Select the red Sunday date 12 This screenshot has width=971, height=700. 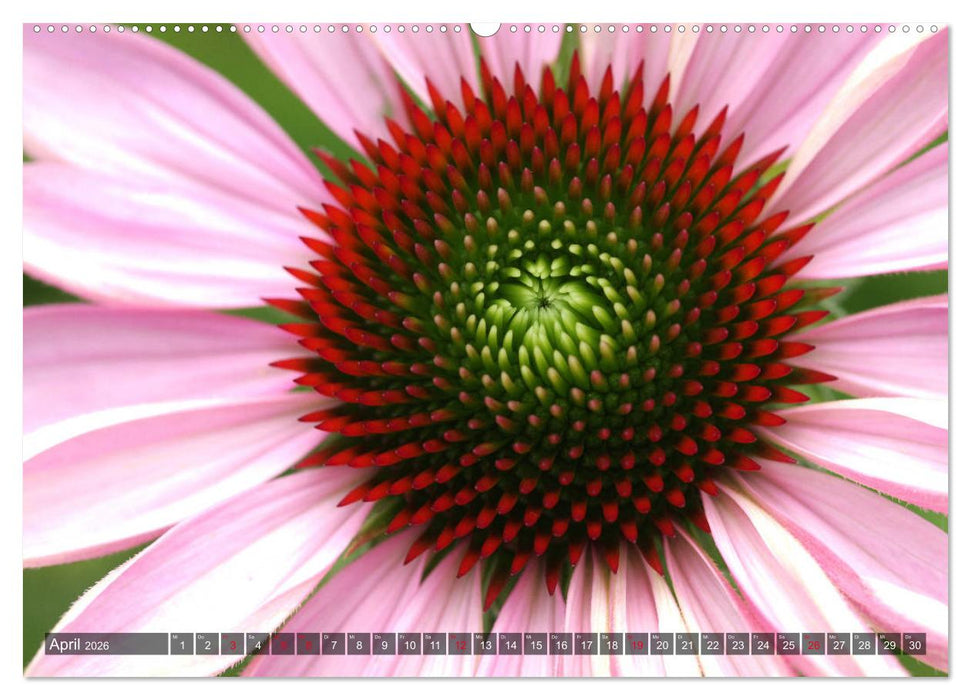460,644
